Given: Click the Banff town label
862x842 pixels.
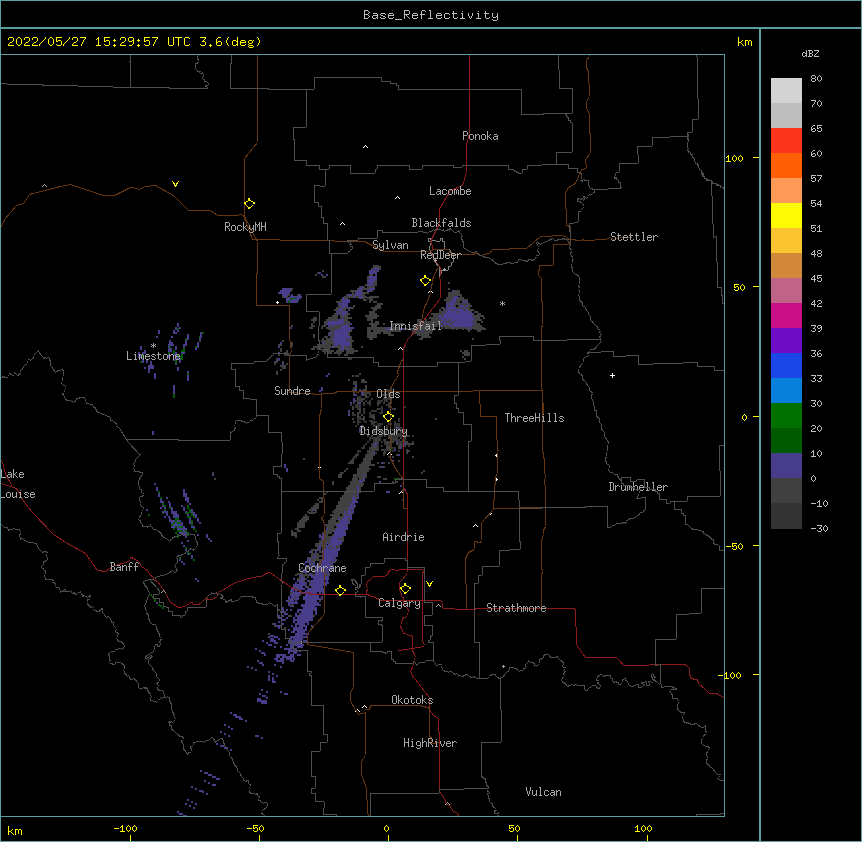Looking at the screenshot, I should pos(124,567).
